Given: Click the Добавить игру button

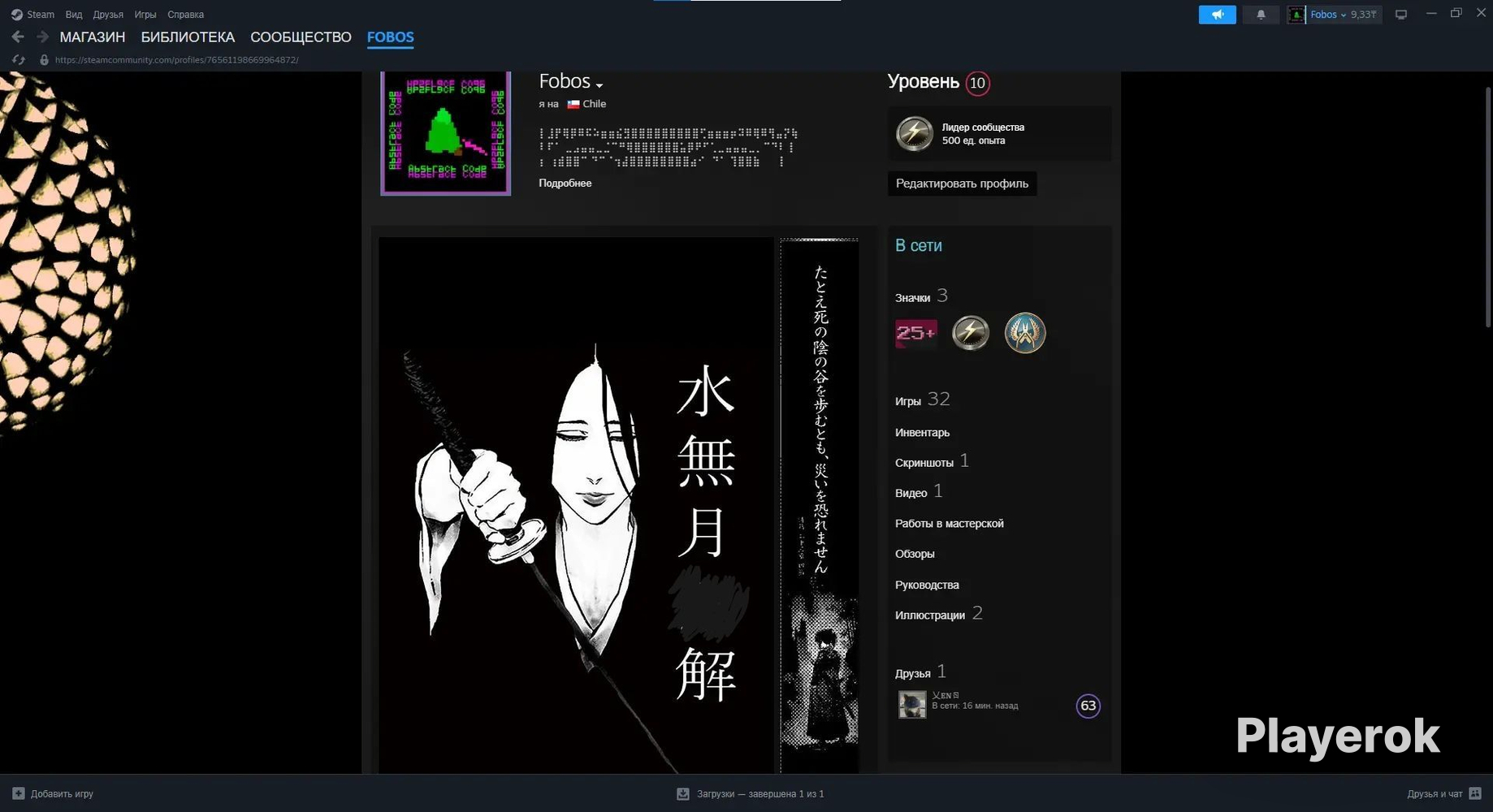Looking at the screenshot, I should pyautogui.click(x=53, y=794).
